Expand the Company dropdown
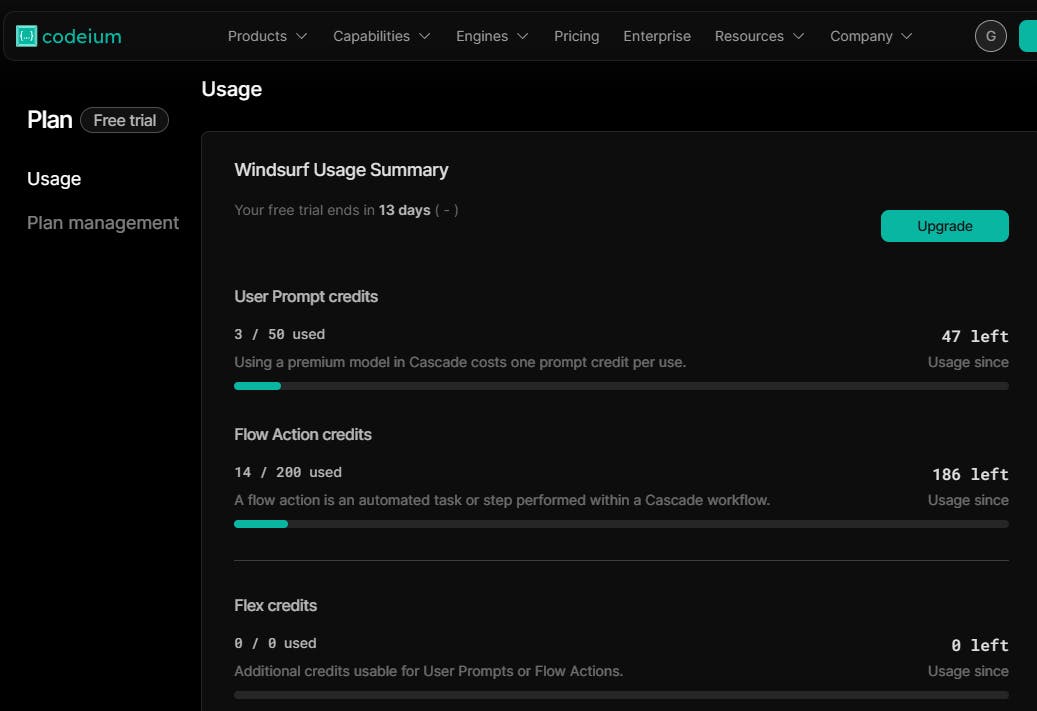Viewport: 1037px width, 711px height. pyautogui.click(x=870, y=36)
